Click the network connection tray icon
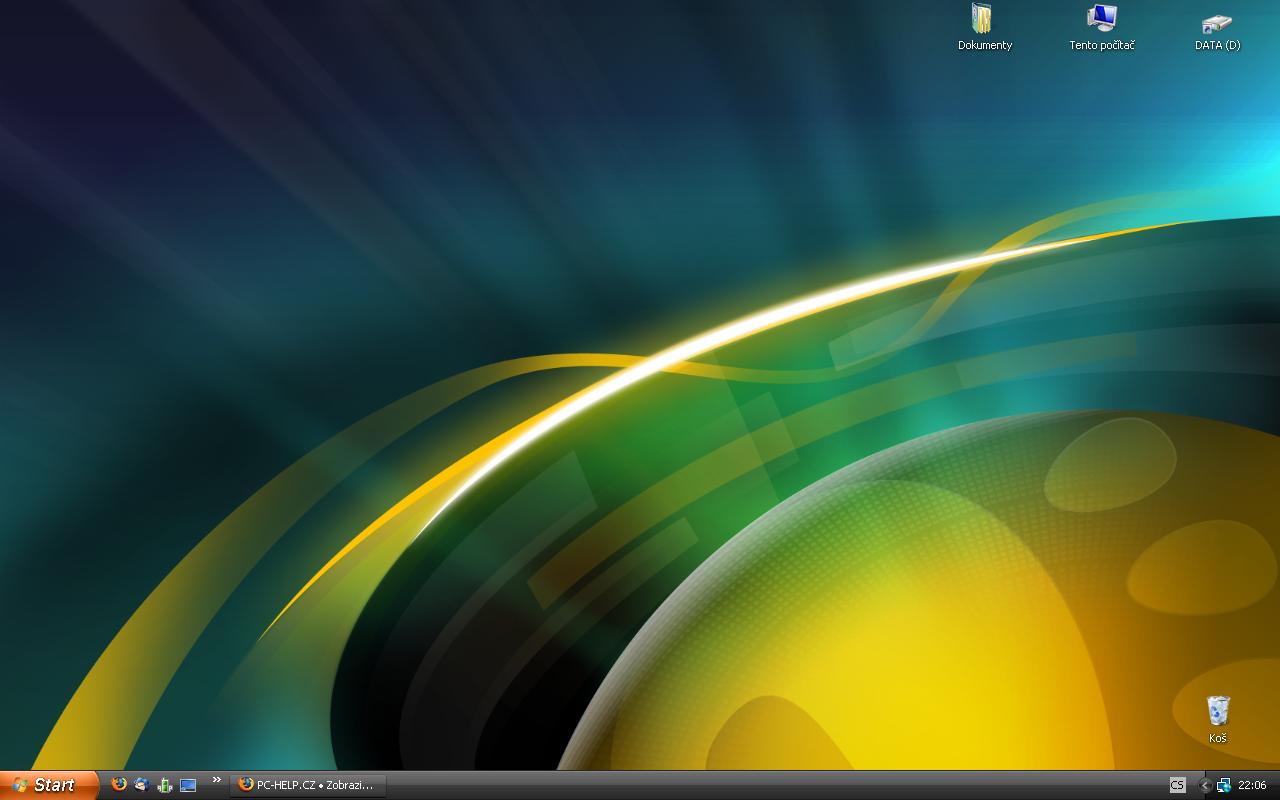The width and height of the screenshot is (1280, 800). coord(1223,785)
